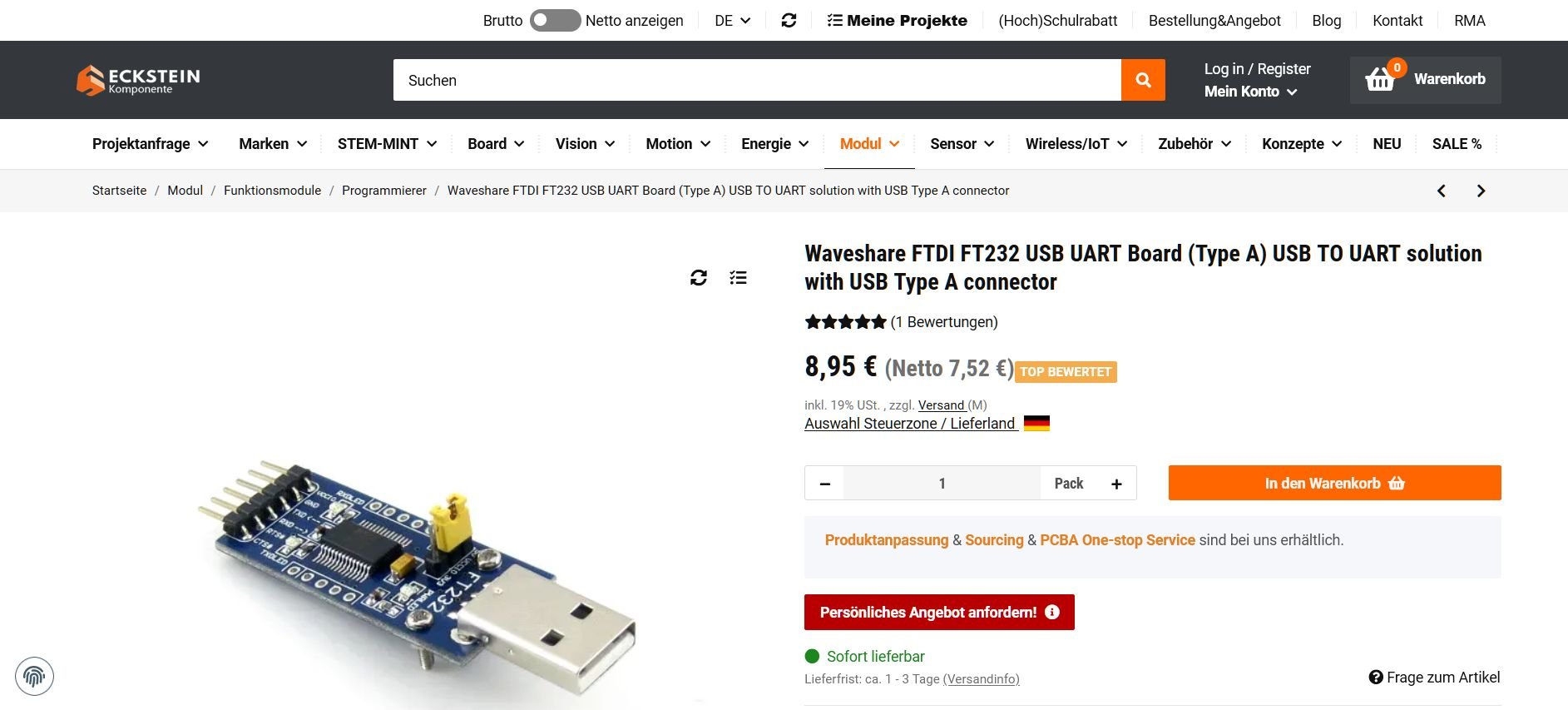
Task: Select the SALE % menu item
Action: 1457,144
